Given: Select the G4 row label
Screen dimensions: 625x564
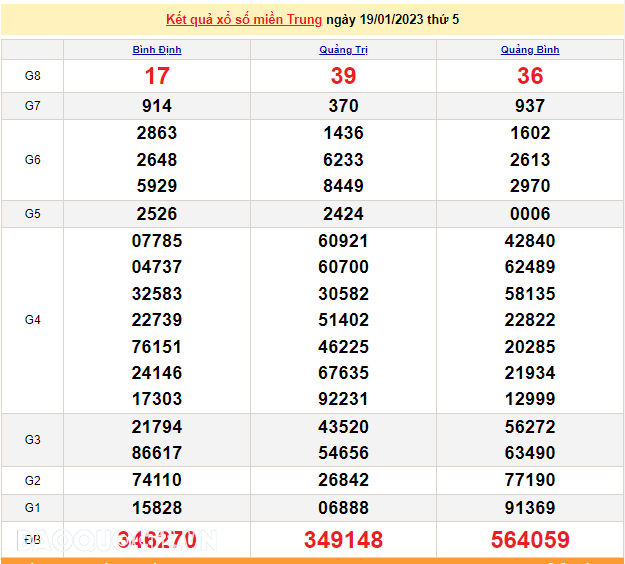Looking at the screenshot, I should coord(32,320).
